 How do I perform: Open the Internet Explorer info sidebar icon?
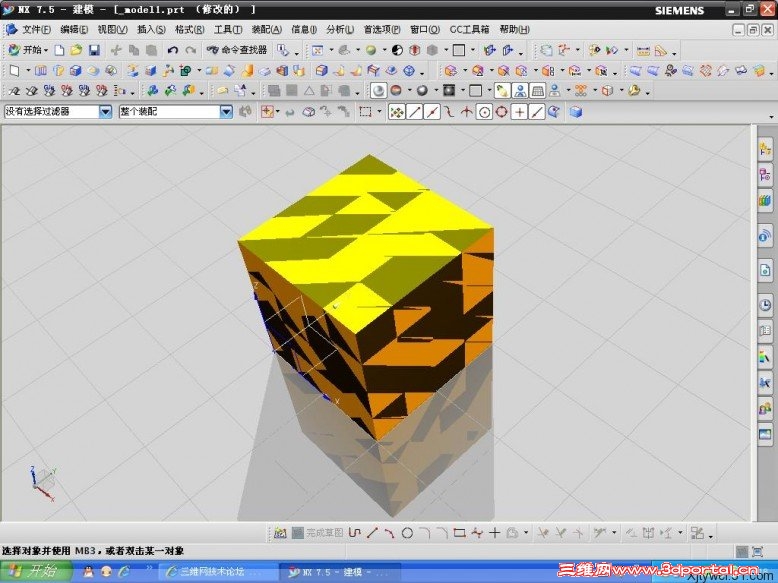coord(765,236)
